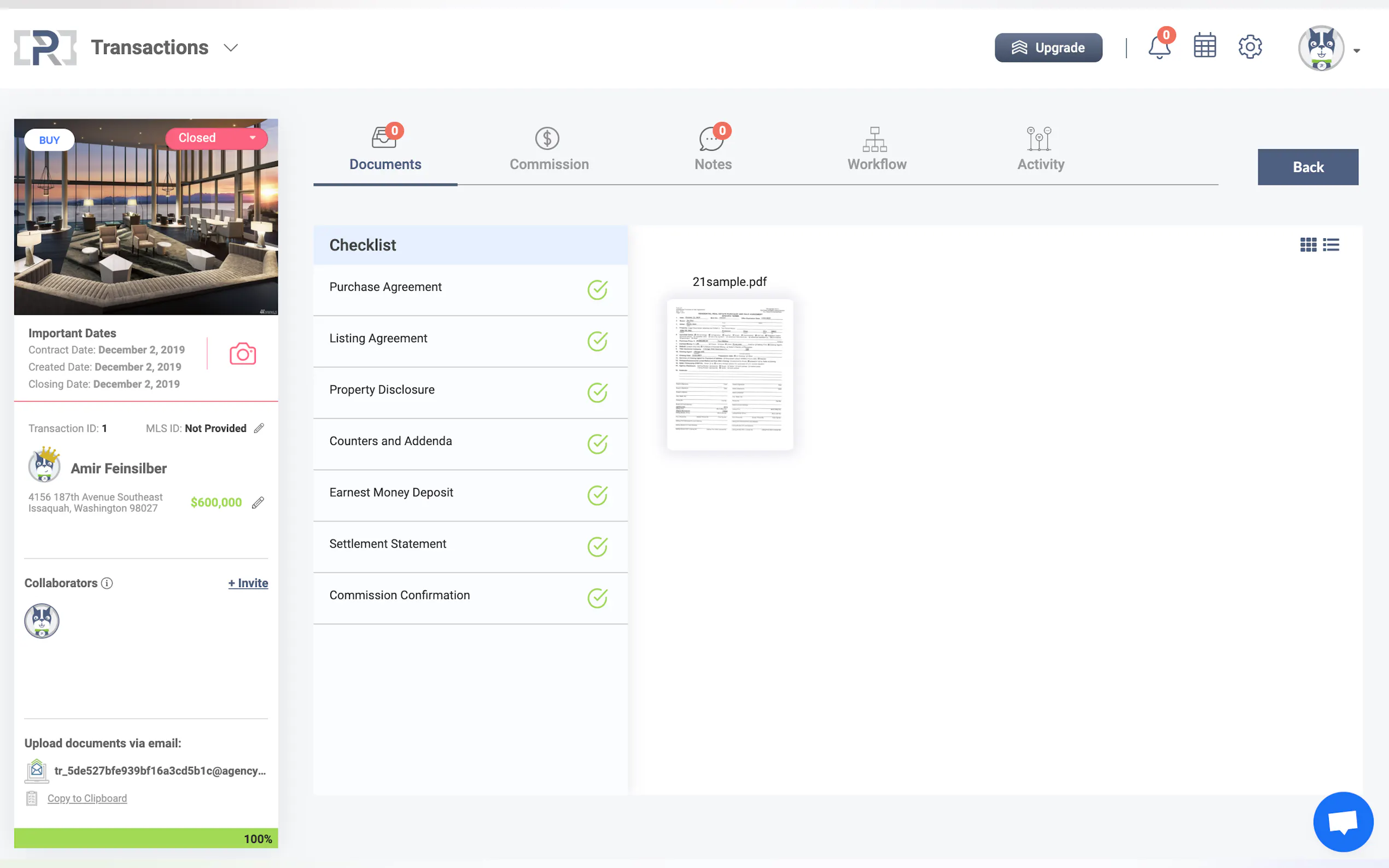Toggle Counters and Addenda check mark

click(x=597, y=444)
